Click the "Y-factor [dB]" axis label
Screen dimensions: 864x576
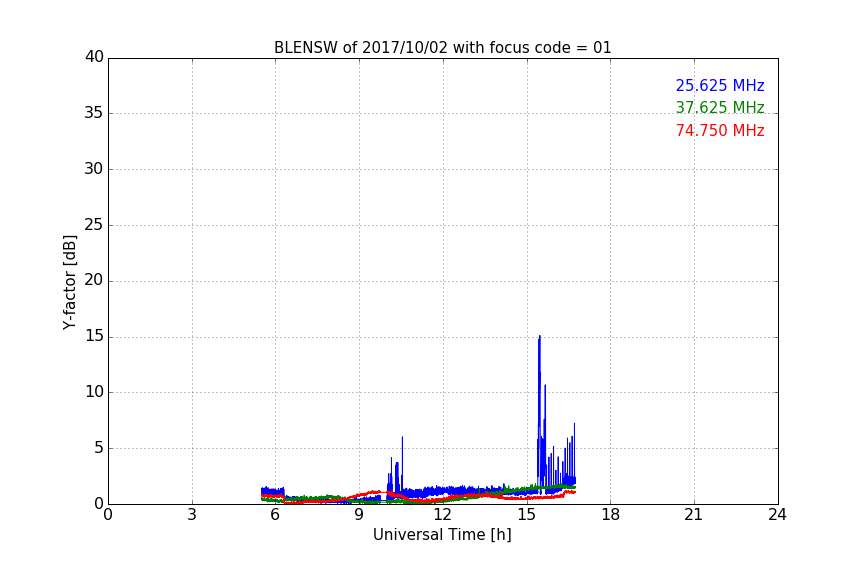click(69, 282)
